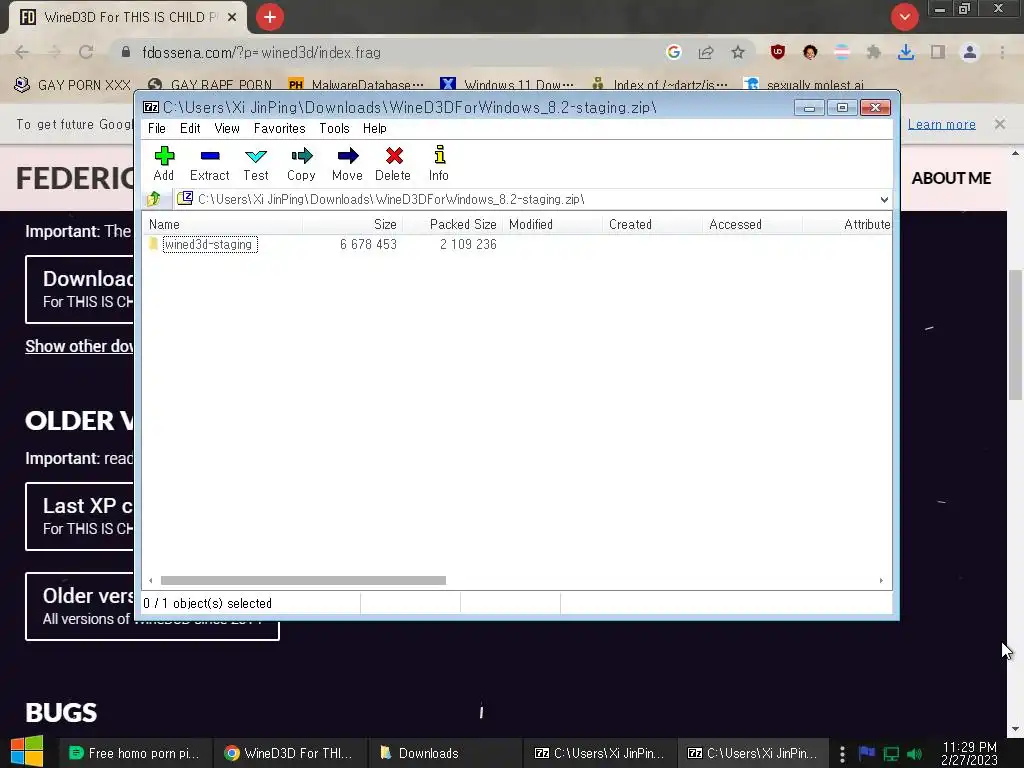Open the View menu in 7-Zip
This screenshot has width=1024, height=768.
[x=227, y=129]
